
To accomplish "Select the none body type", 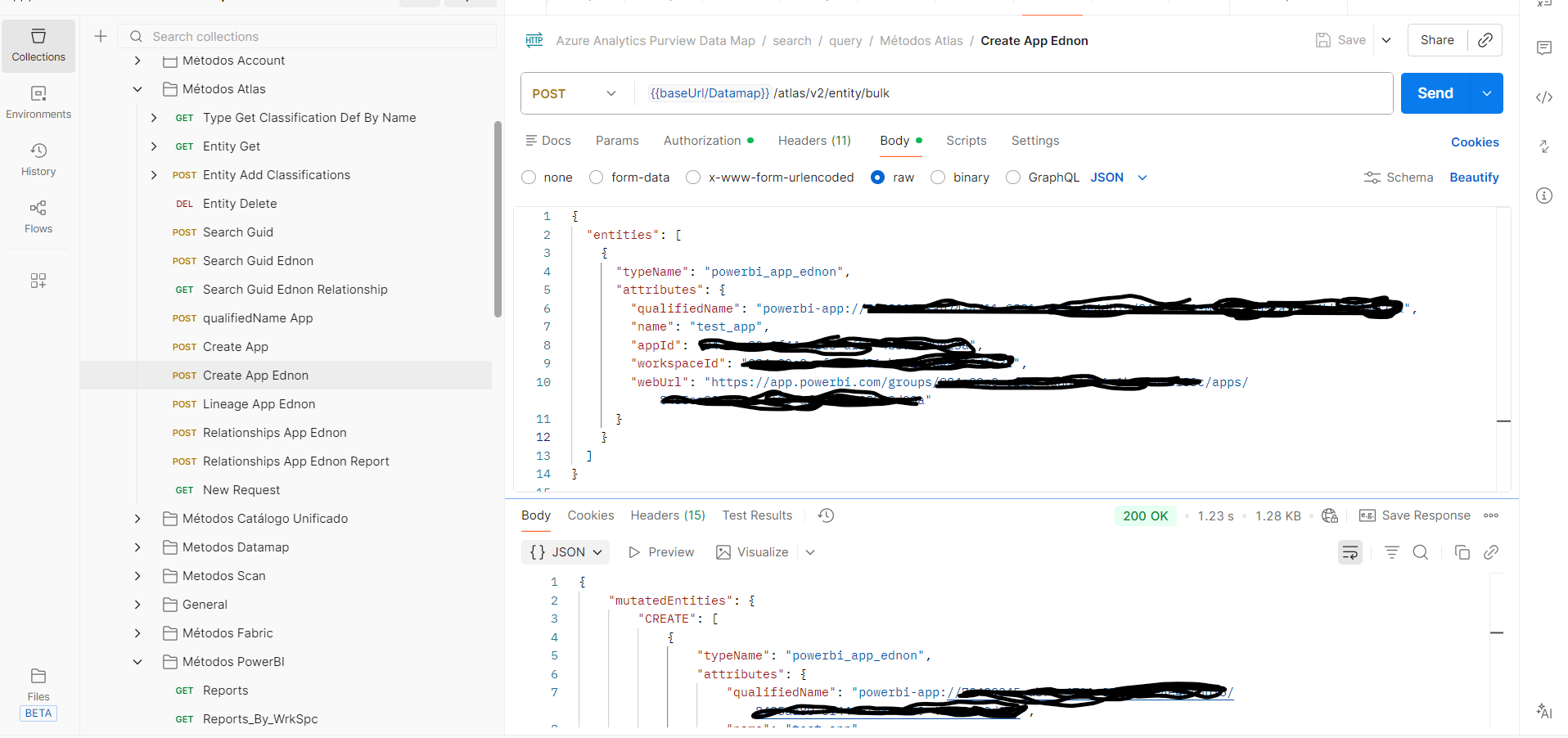I will 529,178.
